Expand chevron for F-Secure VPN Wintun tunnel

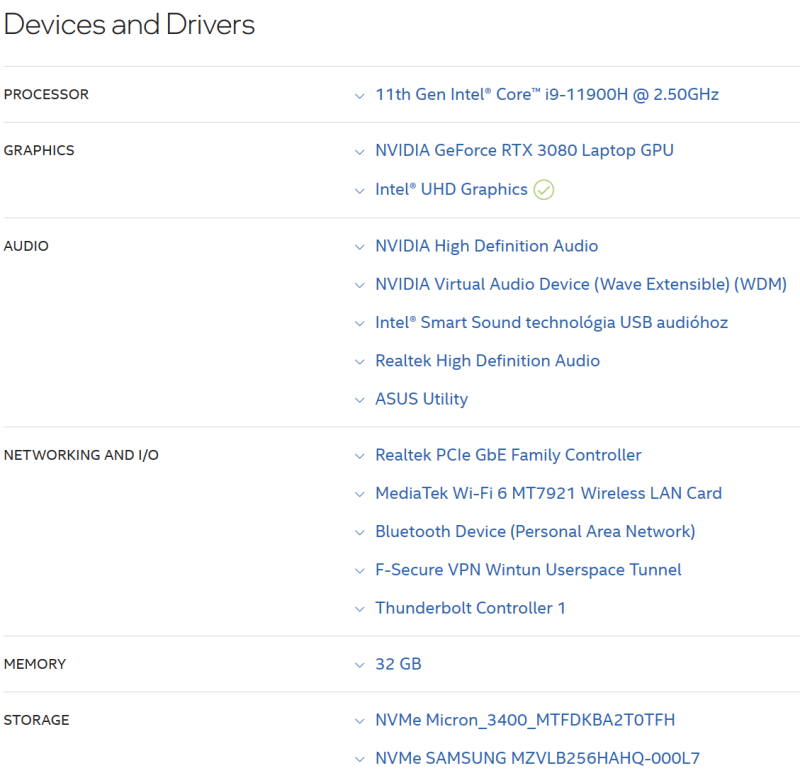pos(360,571)
